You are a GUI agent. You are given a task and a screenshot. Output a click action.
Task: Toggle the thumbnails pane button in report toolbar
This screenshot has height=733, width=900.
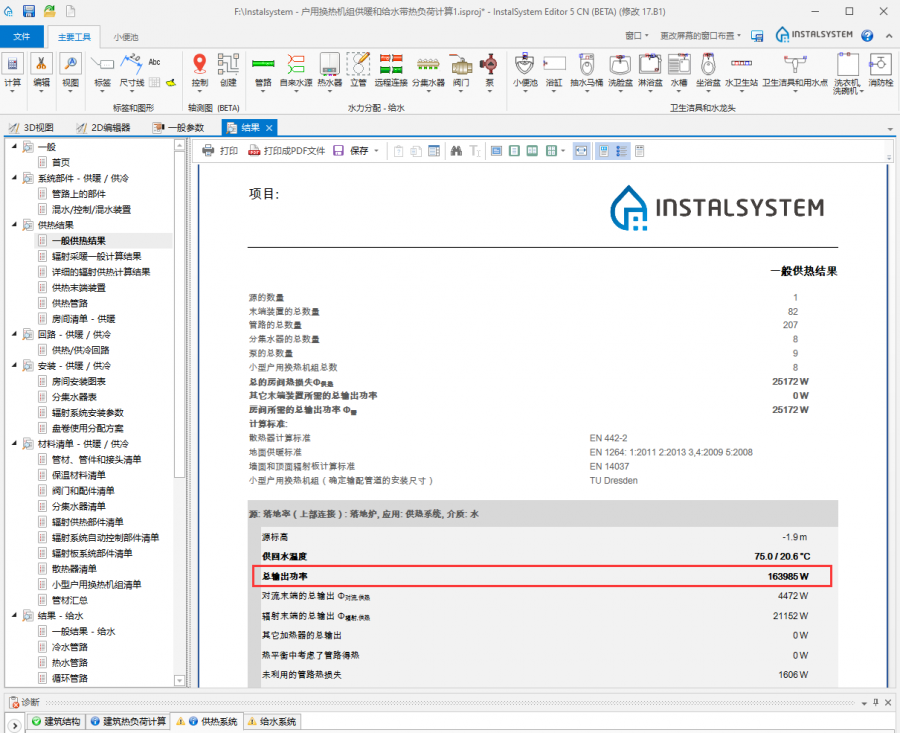click(604, 151)
